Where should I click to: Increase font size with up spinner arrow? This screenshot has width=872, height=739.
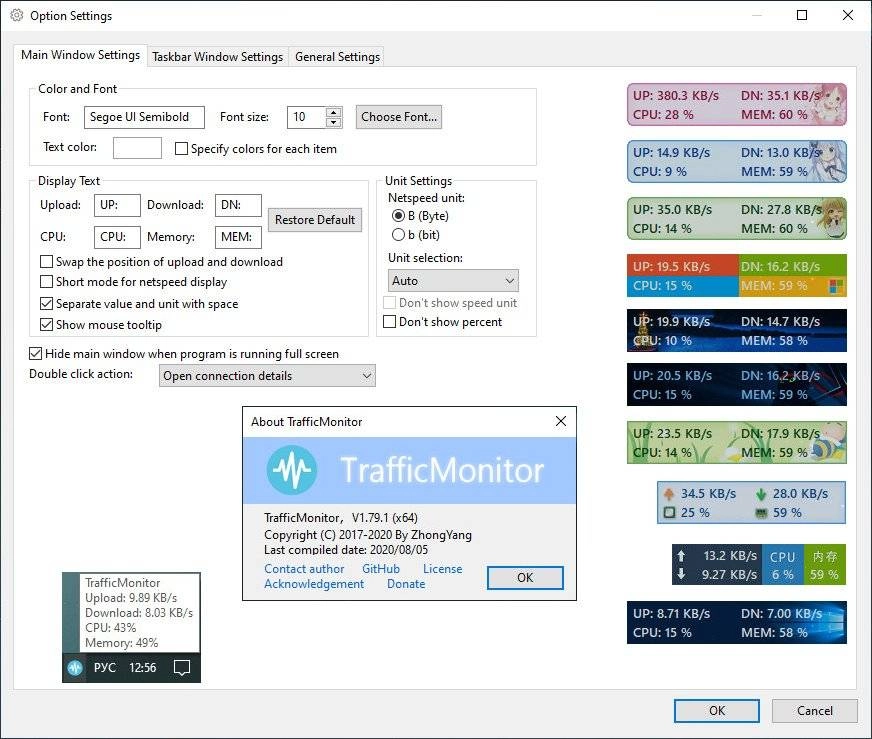pos(333,112)
